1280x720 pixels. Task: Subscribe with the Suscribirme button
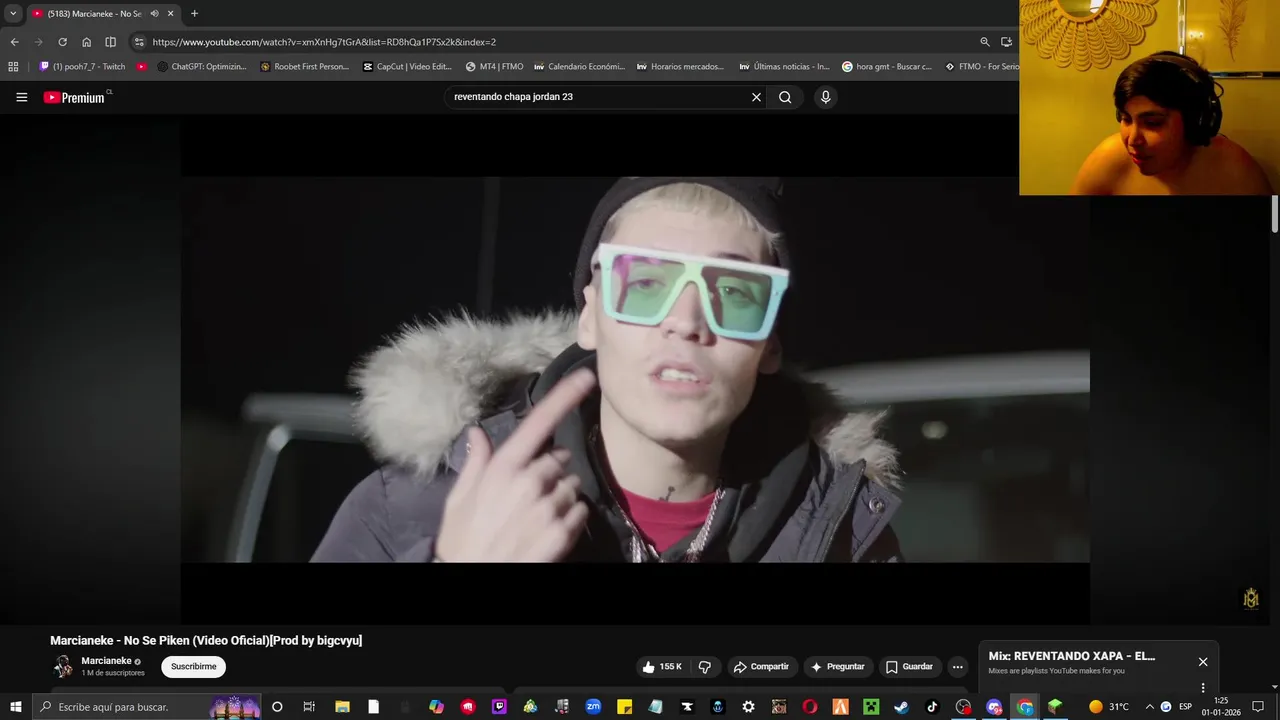coord(193,667)
